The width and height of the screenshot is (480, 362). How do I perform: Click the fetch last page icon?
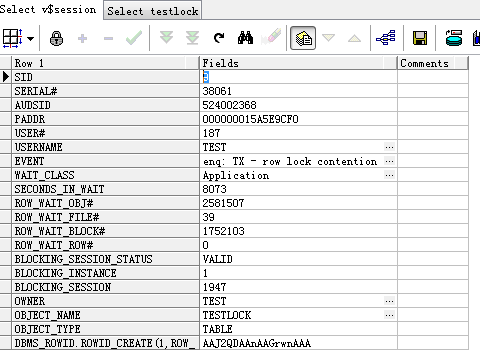[x=192, y=38]
